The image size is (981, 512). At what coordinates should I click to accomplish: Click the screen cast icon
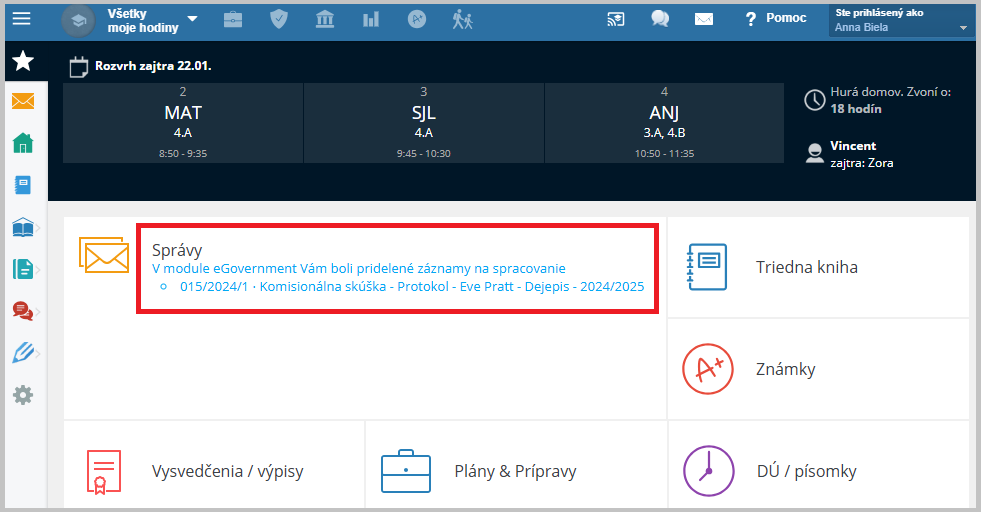pos(616,19)
